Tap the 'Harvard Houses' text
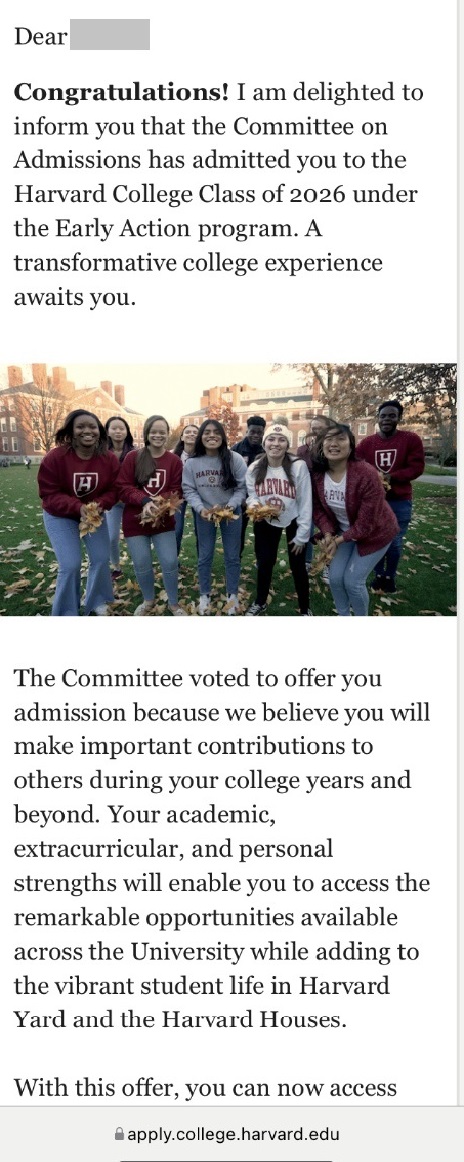The height and width of the screenshot is (1162, 464). pyautogui.click(x=253, y=1020)
